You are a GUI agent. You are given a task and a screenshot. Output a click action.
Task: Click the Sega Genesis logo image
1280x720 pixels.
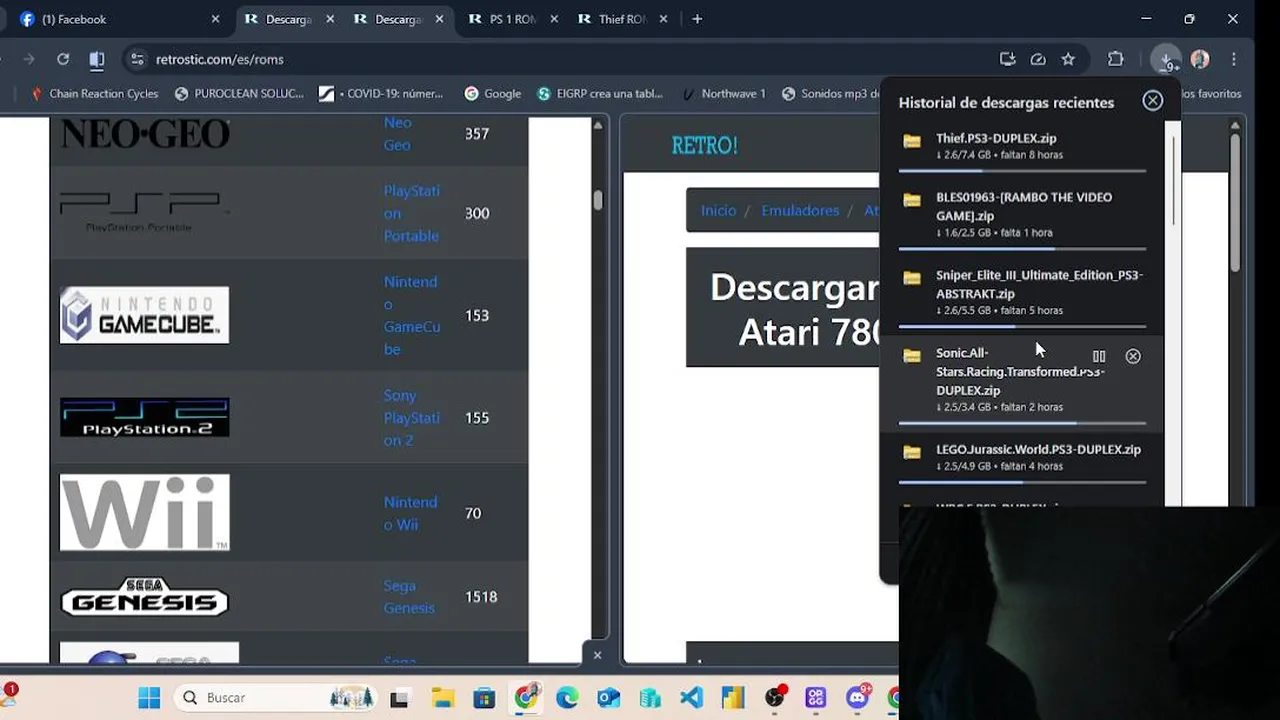point(144,597)
